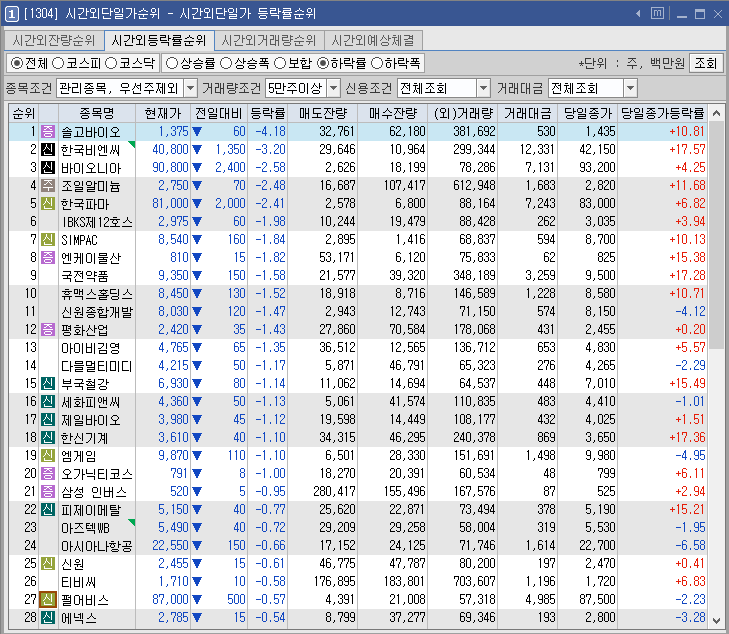Click the down arrow icon in 솔고바이오 row
Image resolution: width=729 pixels, height=634 pixels.
click(x=197, y=132)
